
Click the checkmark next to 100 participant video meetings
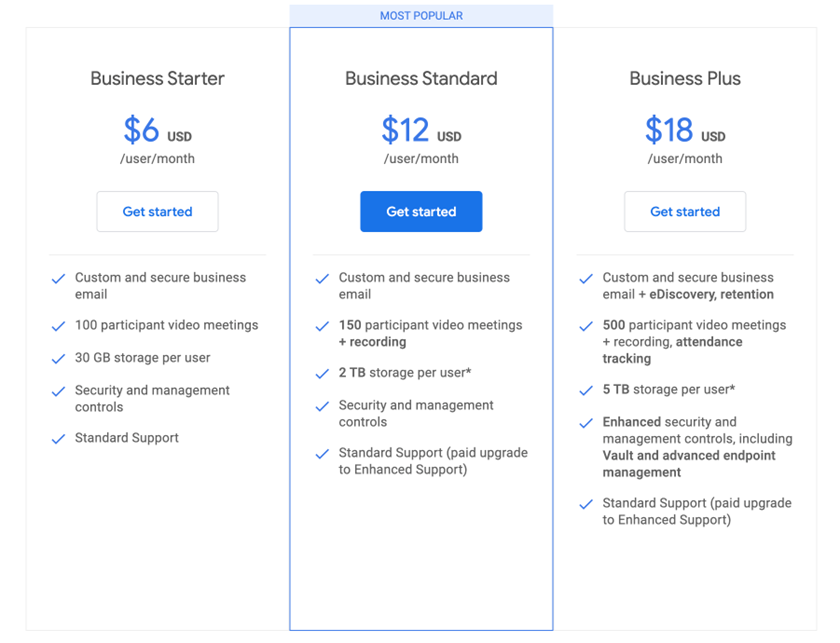point(58,326)
